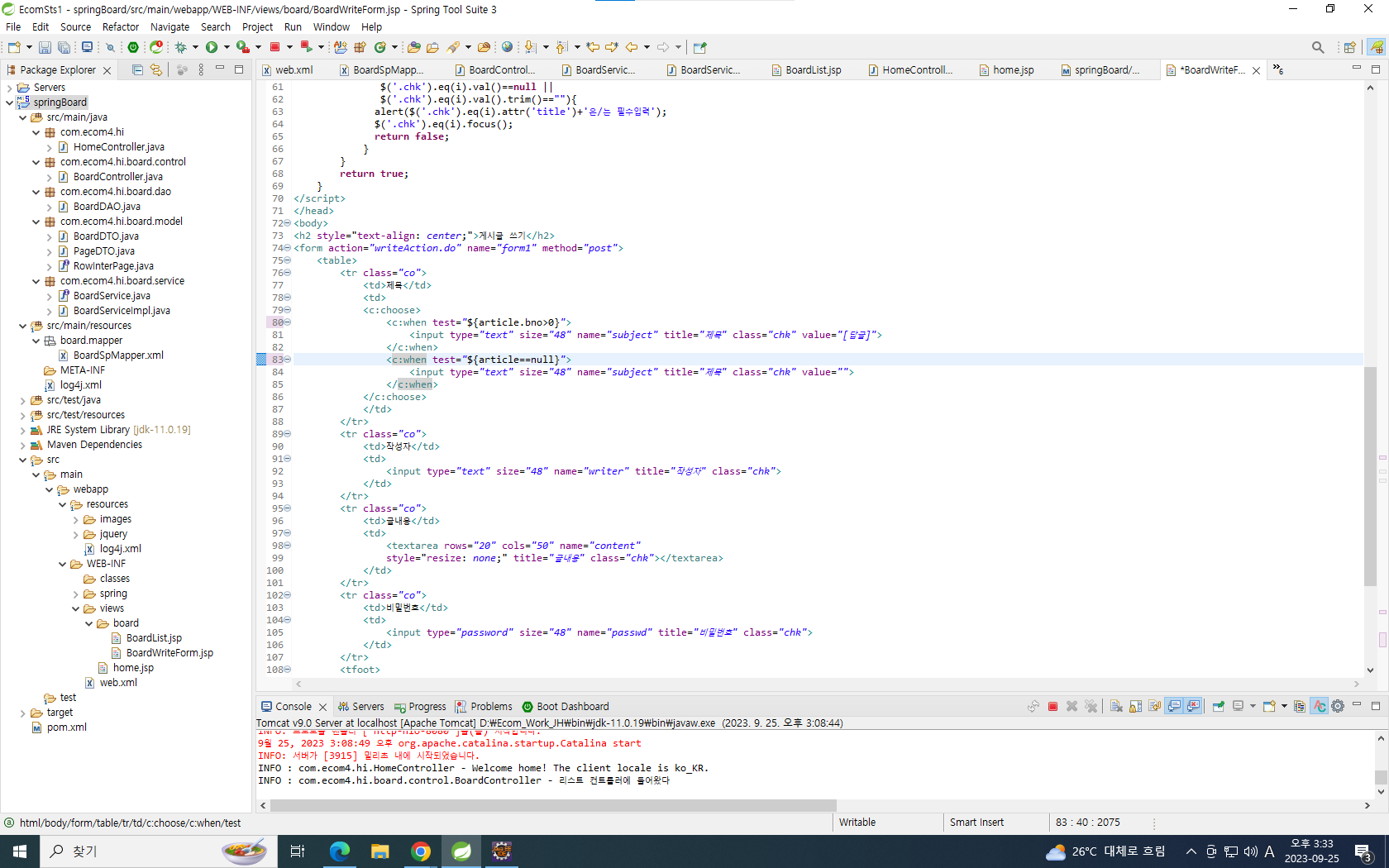The height and width of the screenshot is (868, 1389).
Task: Toggle the highlighted AC icon in the Console toolbar
Action: pos(1320,706)
